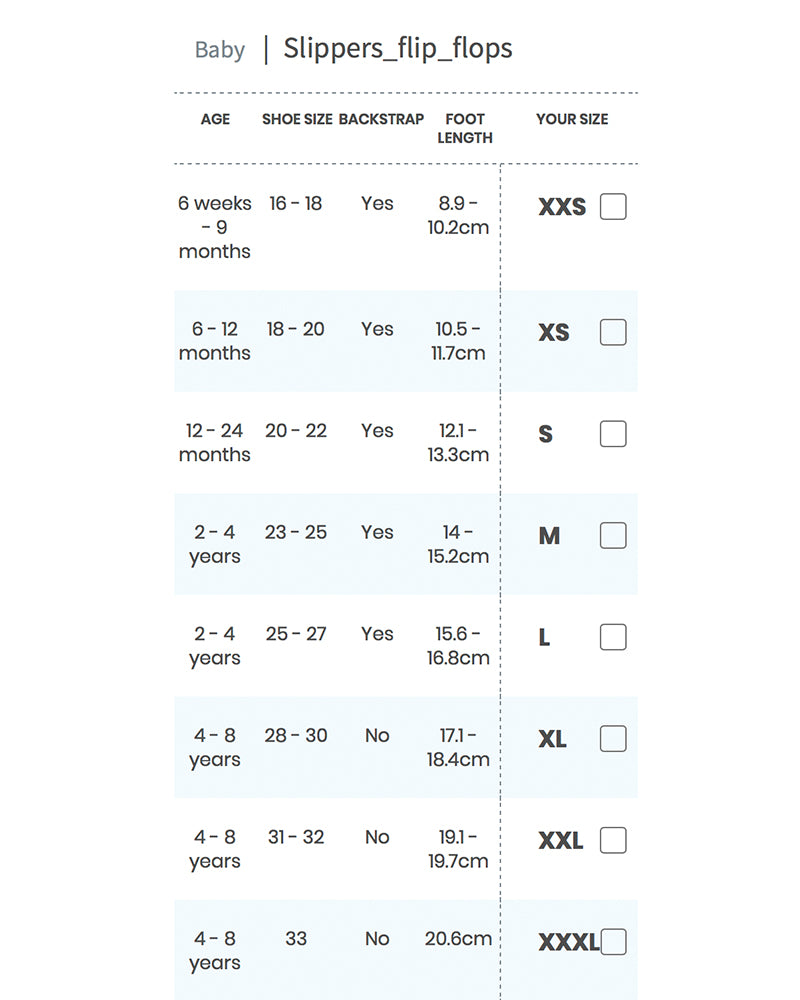
Task: Tick the XS size checkbox
Action: (x=613, y=332)
